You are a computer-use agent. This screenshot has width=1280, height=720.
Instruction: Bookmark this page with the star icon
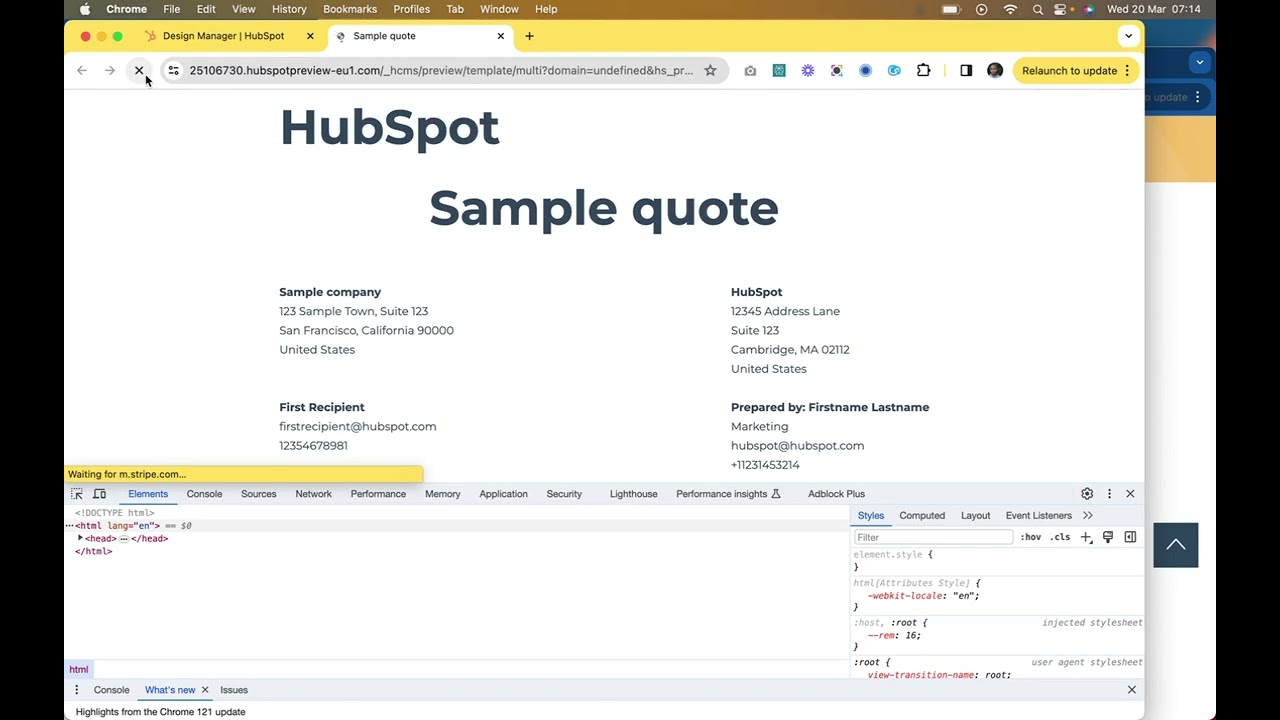[710, 71]
